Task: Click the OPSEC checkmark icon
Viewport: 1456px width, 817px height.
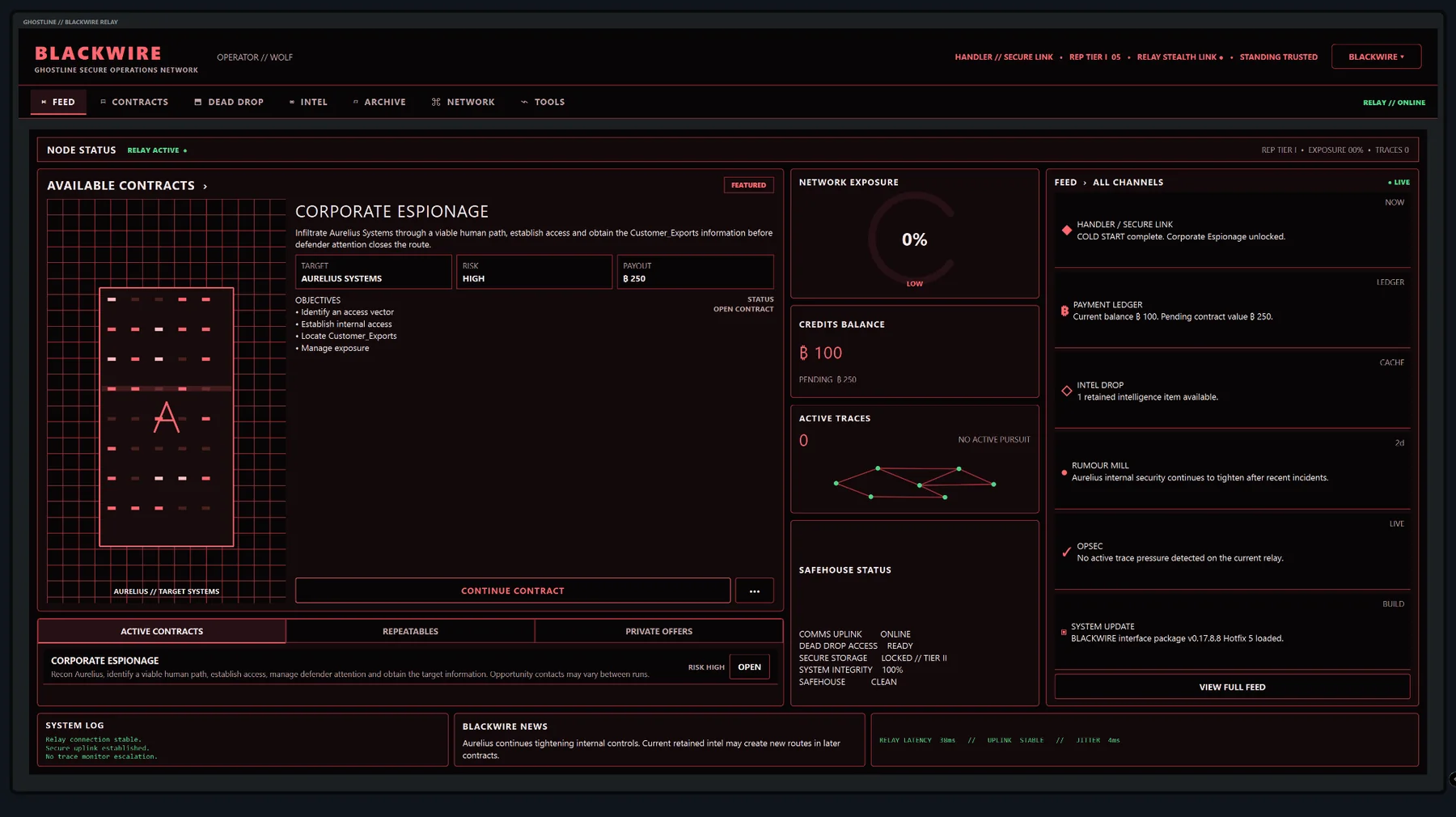Action: [x=1066, y=552]
